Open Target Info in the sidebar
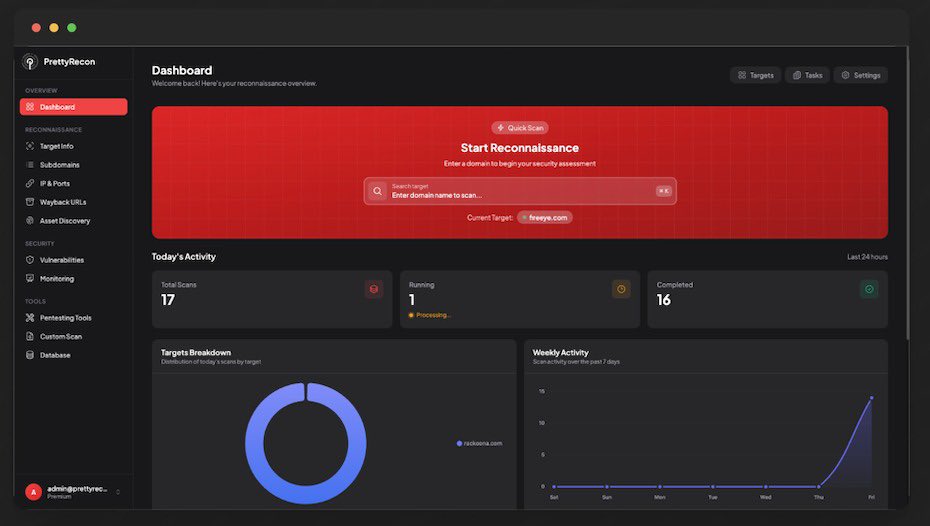The height and width of the screenshot is (526, 930). pos(74,146)
